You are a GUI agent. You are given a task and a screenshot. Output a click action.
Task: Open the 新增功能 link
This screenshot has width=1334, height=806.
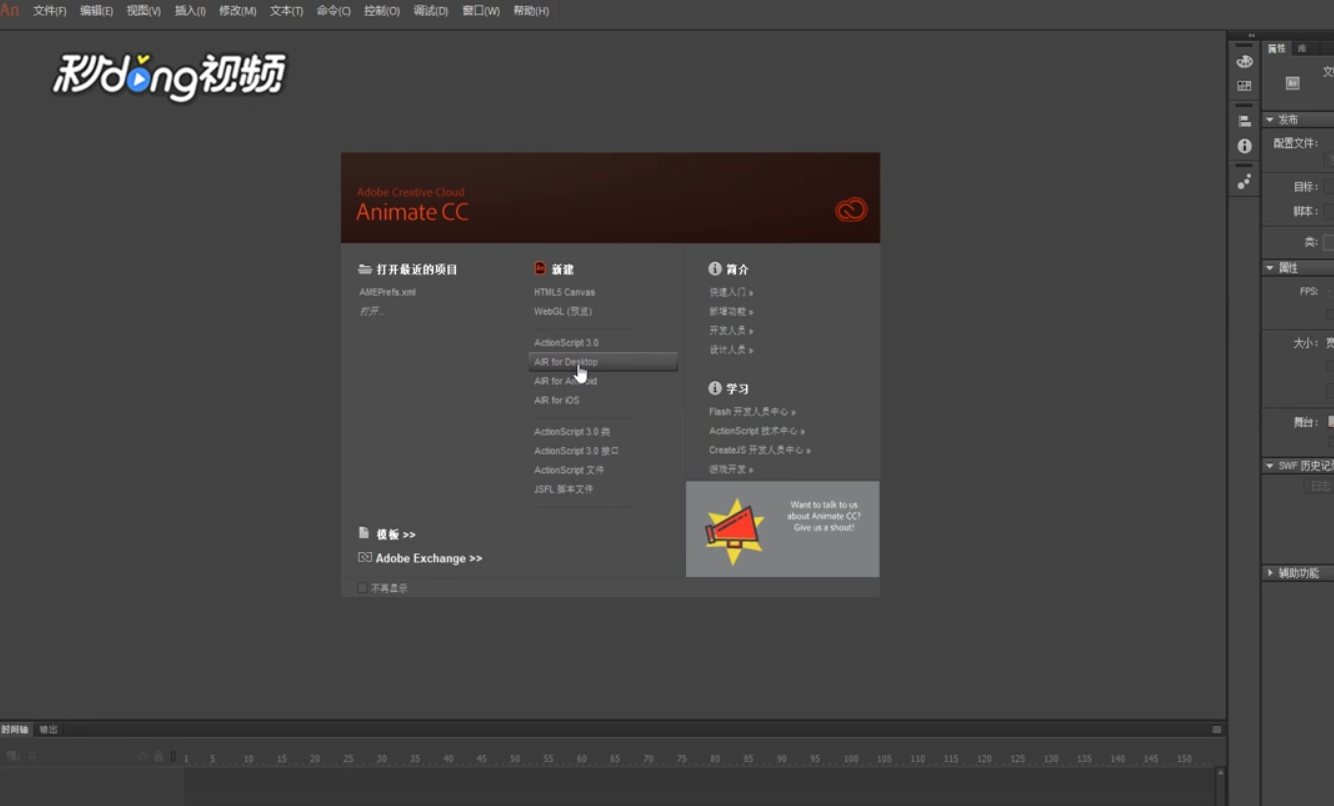click(731, 311)
